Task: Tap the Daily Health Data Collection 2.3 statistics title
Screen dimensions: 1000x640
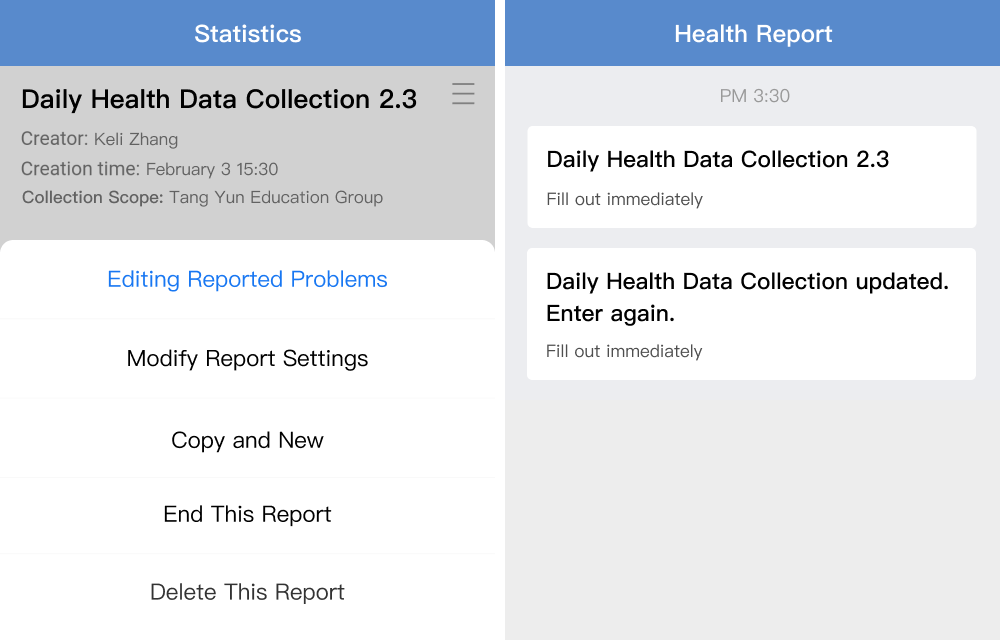Action: (x=219, y=99)
